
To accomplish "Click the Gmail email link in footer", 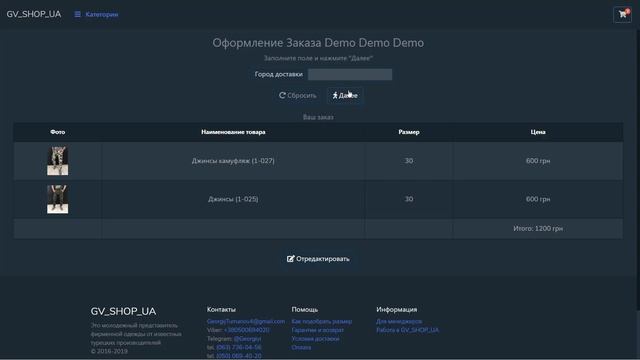I will (x=246, y=321).
